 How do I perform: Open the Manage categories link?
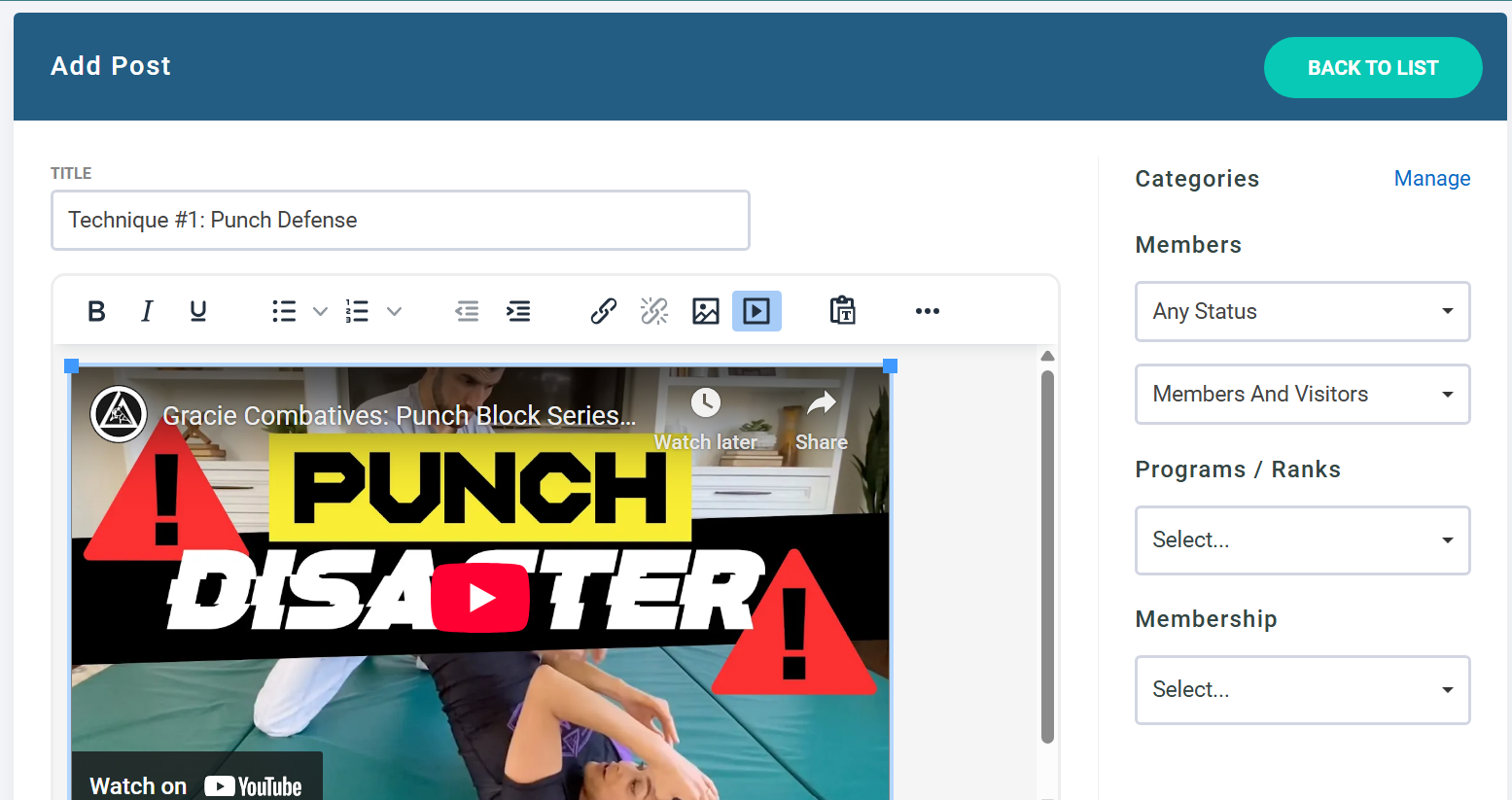1432,178
